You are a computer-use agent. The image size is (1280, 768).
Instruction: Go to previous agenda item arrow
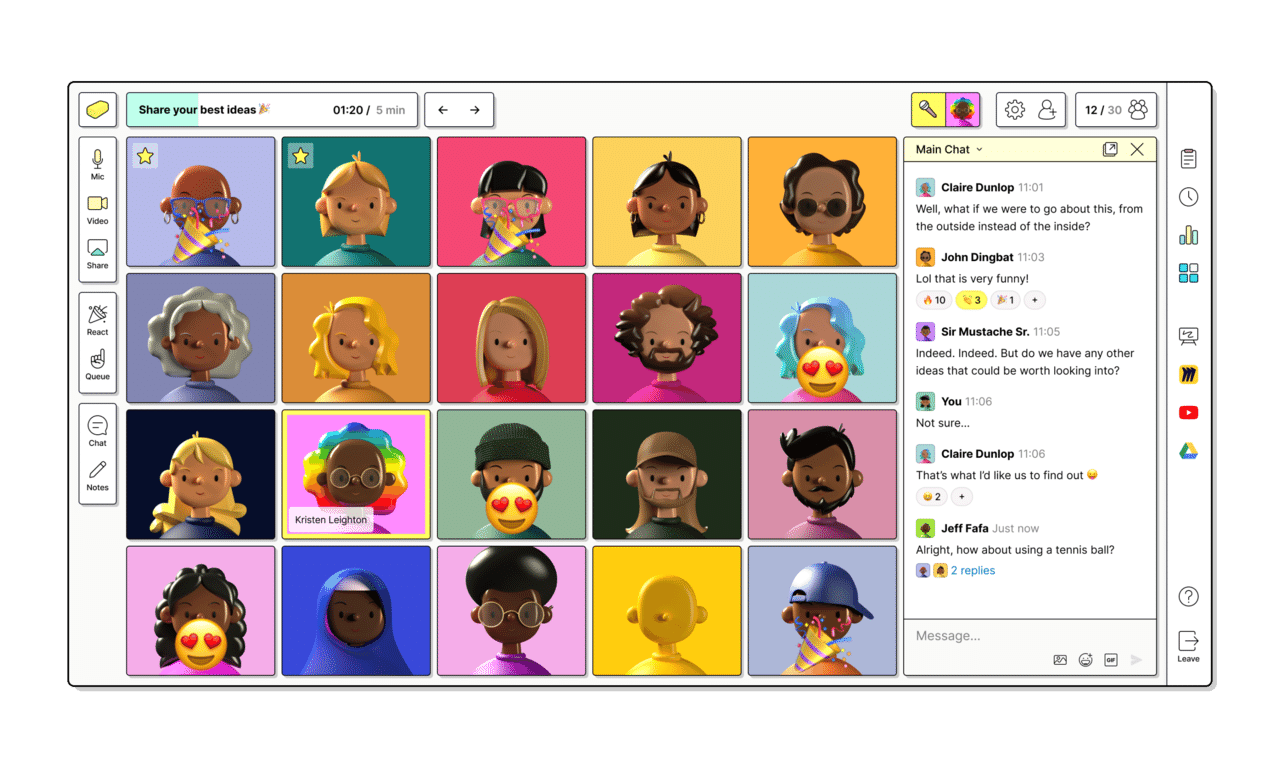[x=443, y=110]
